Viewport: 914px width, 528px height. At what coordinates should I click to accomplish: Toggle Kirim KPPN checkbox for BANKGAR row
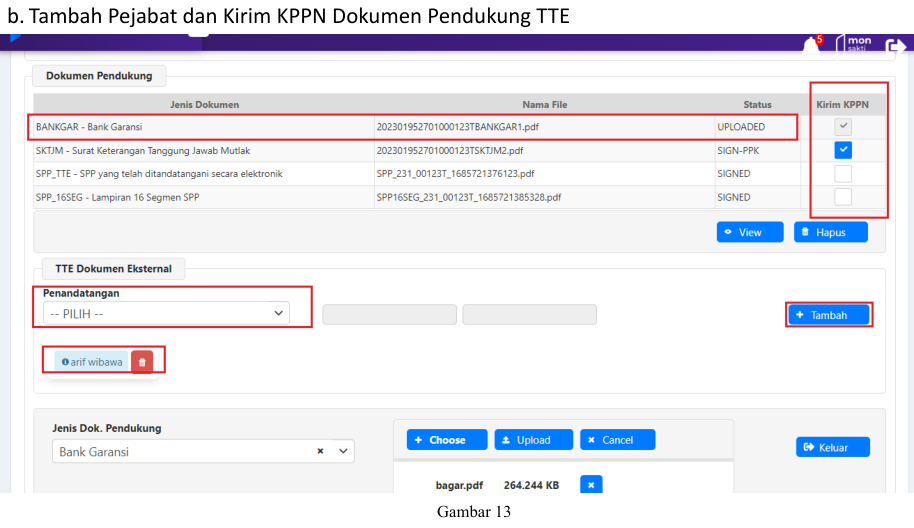click(843, 127)
